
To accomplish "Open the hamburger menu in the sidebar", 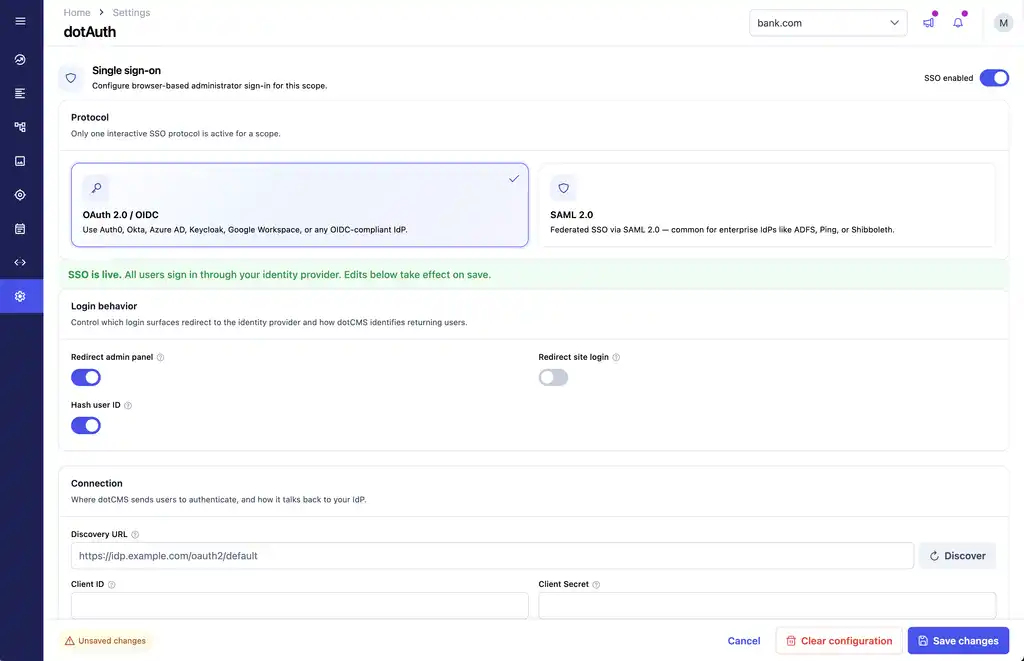I will tap(20, 21).
